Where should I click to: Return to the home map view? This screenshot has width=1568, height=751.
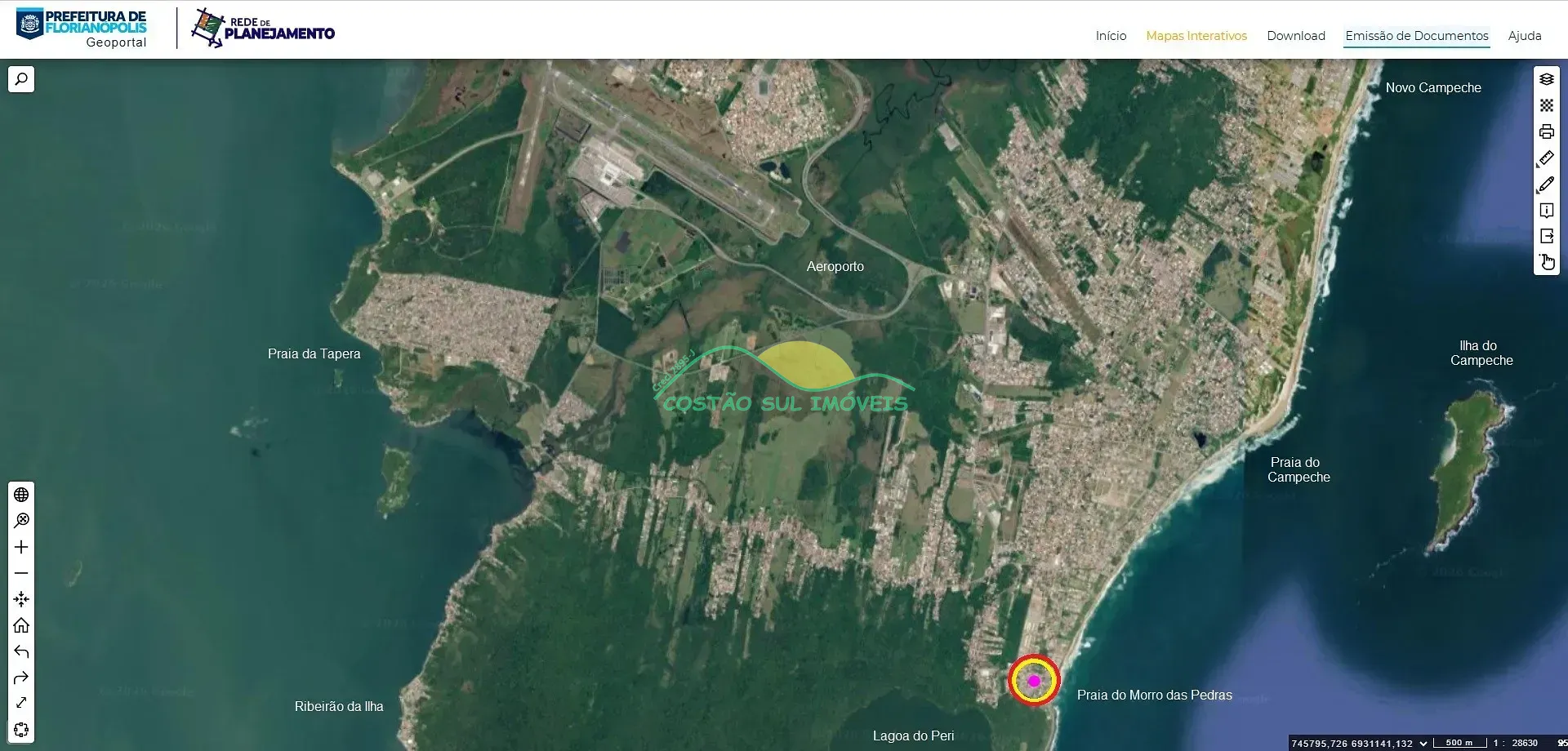pos(21,625)
